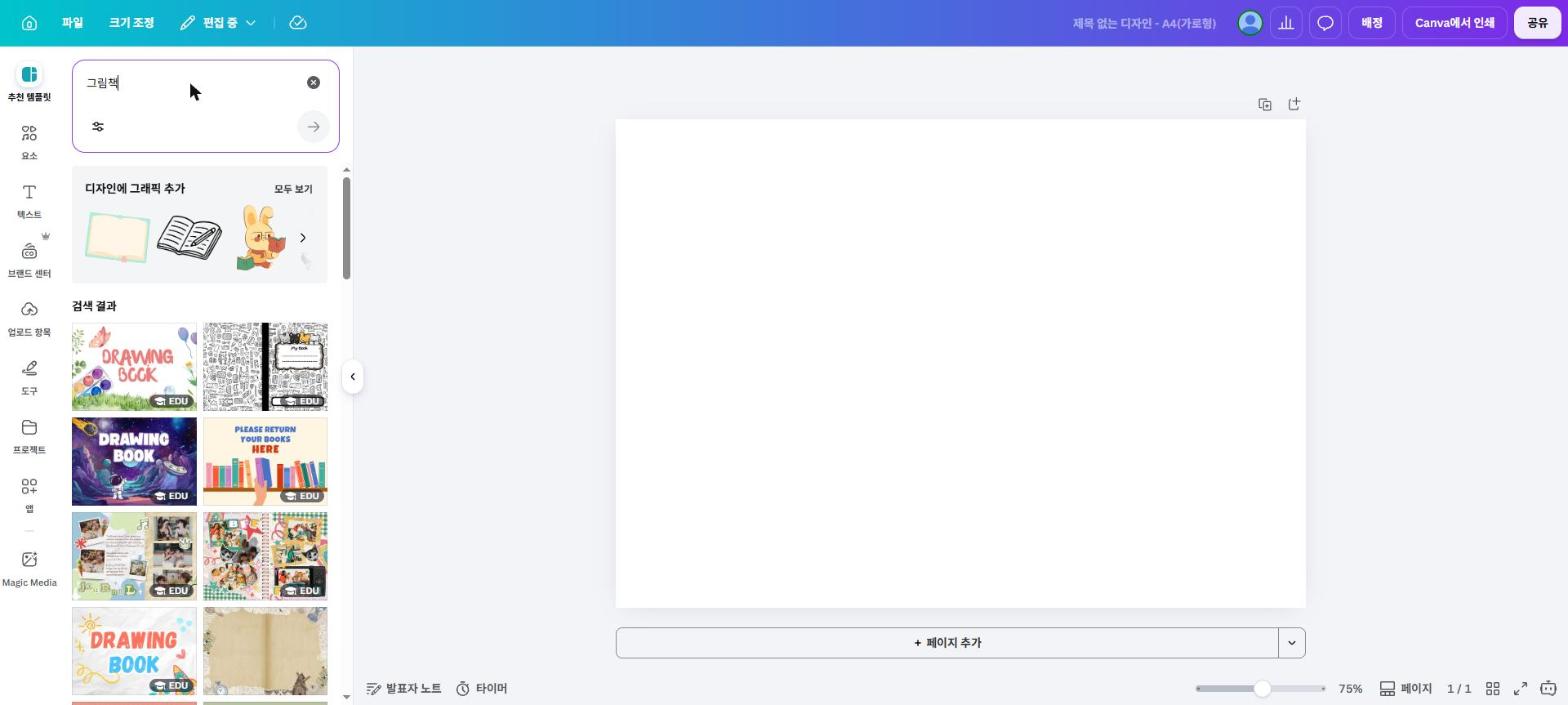Screen dimensions: 1568x705
Task: Open Magic Media panel
Action: click(x=29, y=569)
